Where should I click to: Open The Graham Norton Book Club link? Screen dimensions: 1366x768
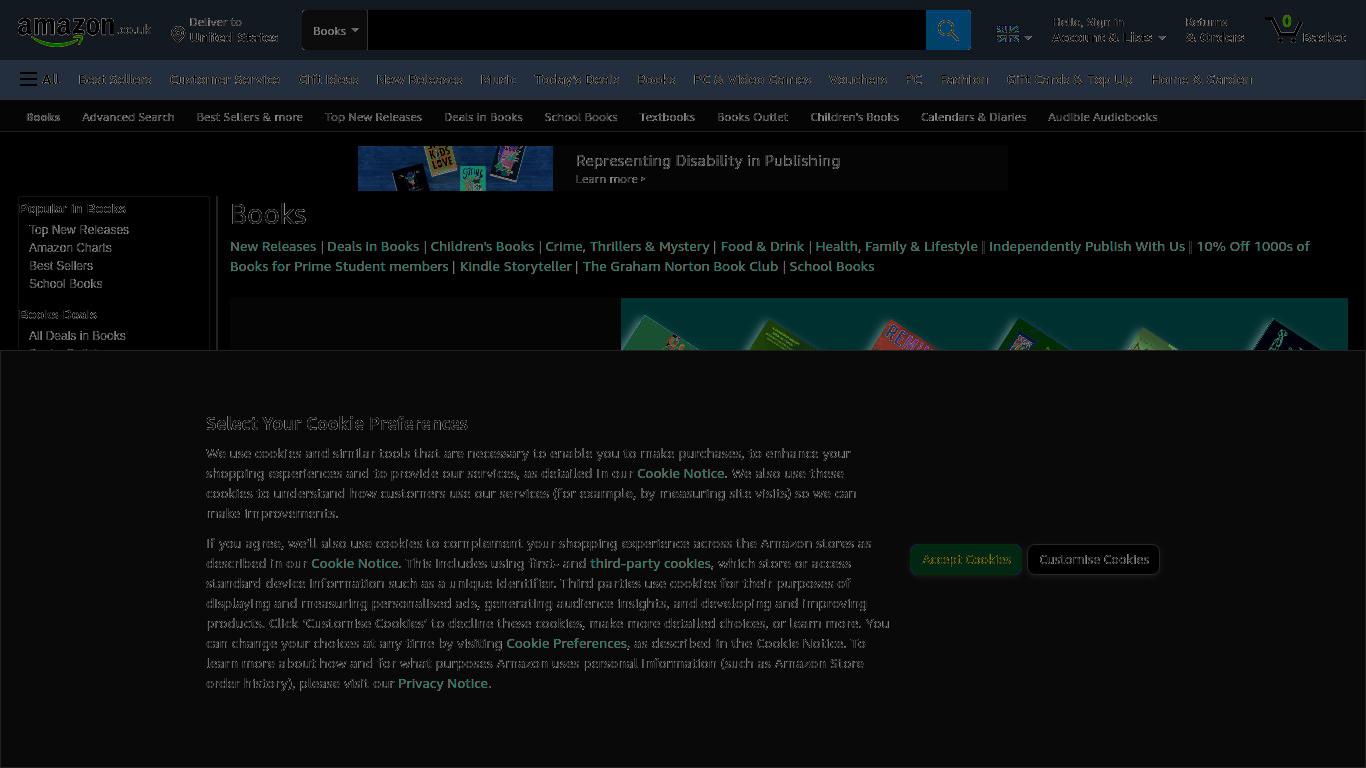tap(680, 266)
